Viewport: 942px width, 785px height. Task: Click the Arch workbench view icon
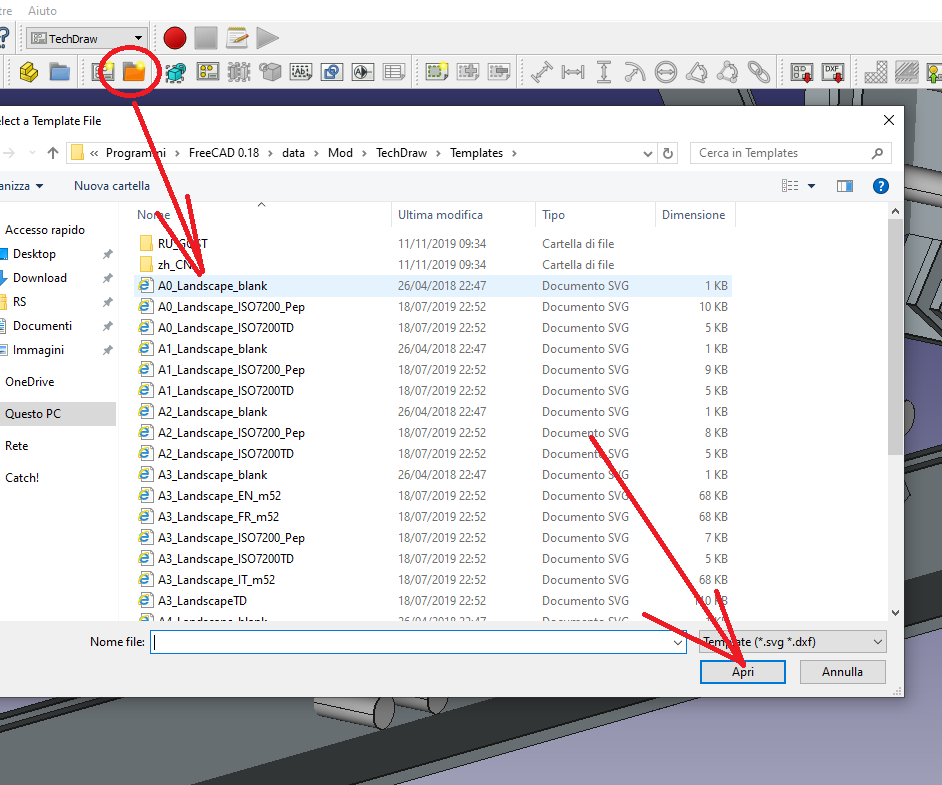point(363,73)
